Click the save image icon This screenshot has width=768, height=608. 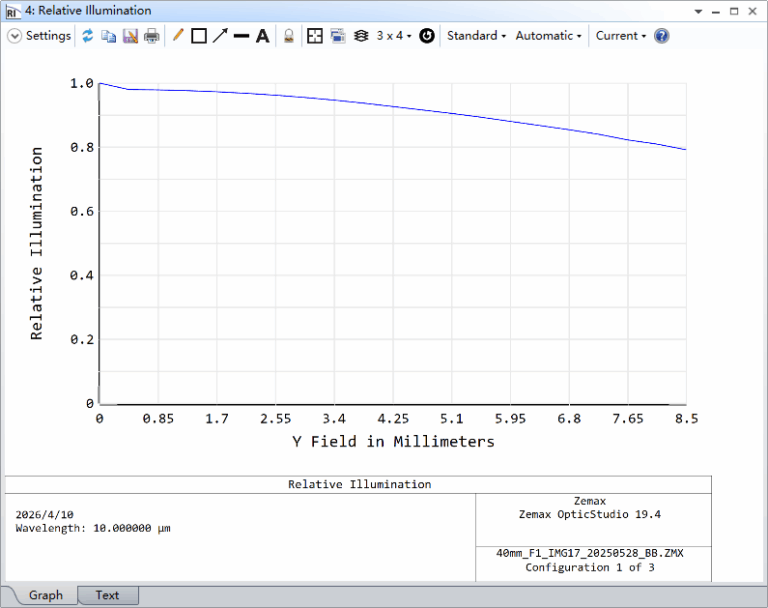(x=130, y=36)
